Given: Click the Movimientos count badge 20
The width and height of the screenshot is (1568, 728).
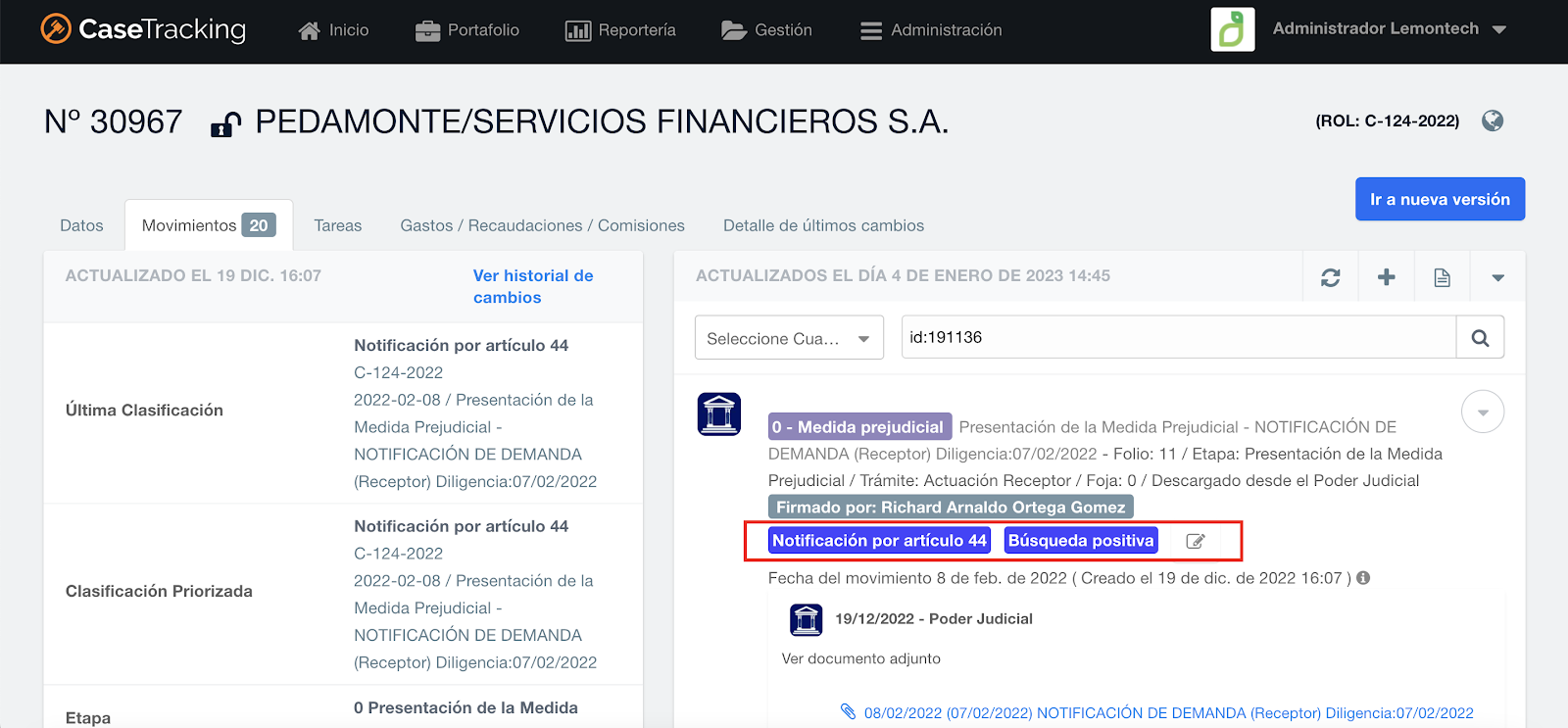Looking at the screenshot, I should click(x=259, y=225).
